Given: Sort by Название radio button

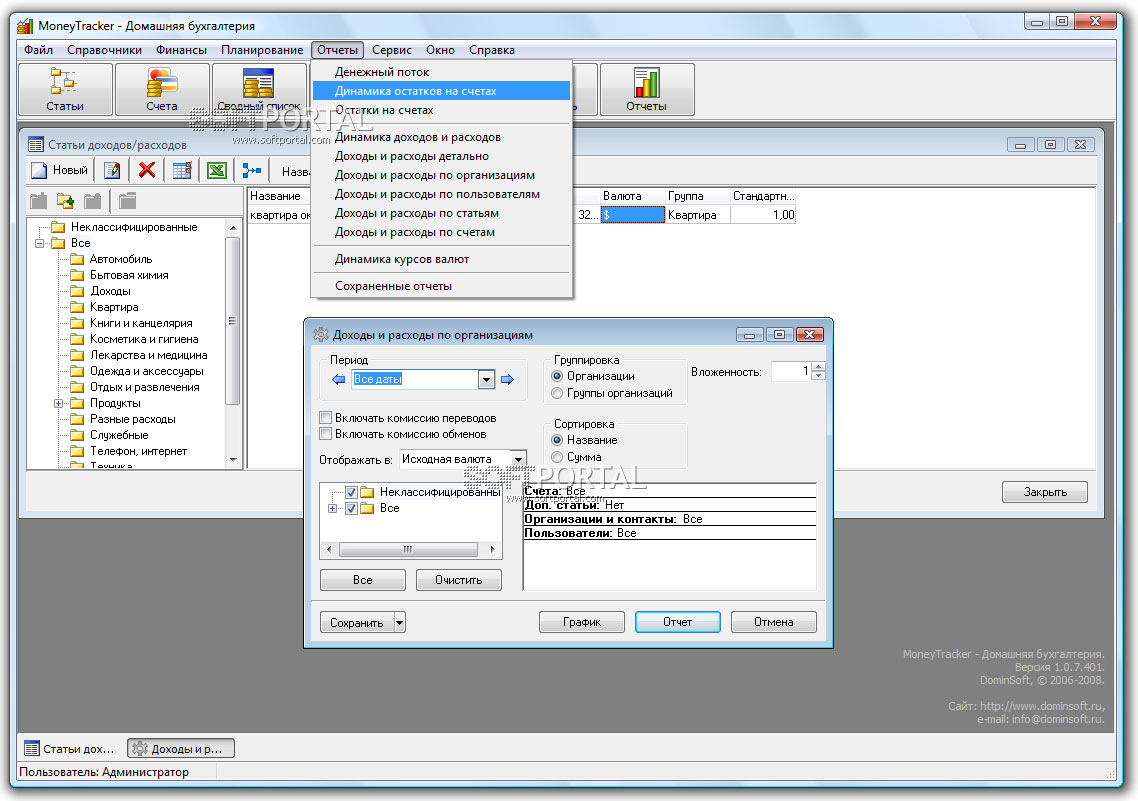Looking at the screenshot, I should coord(557,440).
